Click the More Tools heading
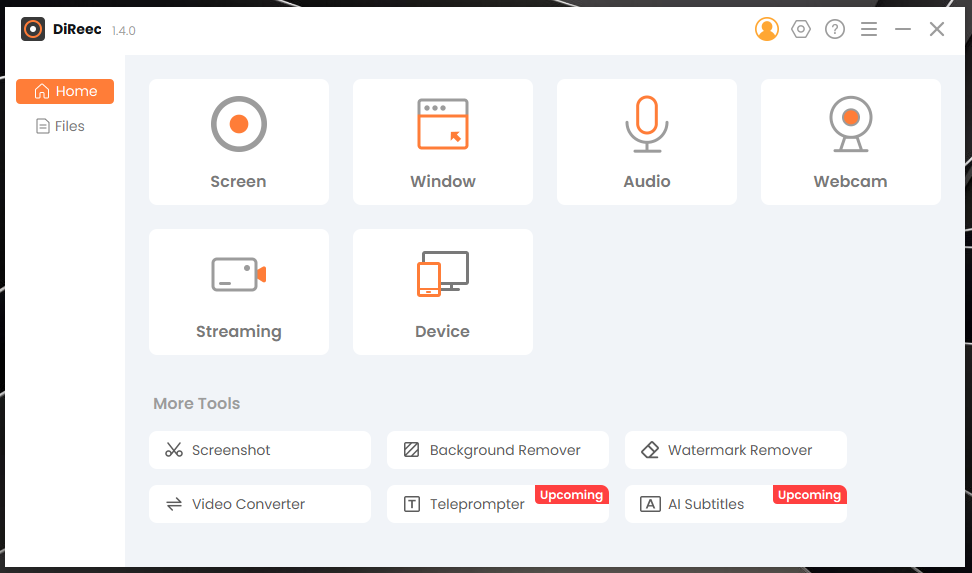972x573 pixels. point(197,404)
